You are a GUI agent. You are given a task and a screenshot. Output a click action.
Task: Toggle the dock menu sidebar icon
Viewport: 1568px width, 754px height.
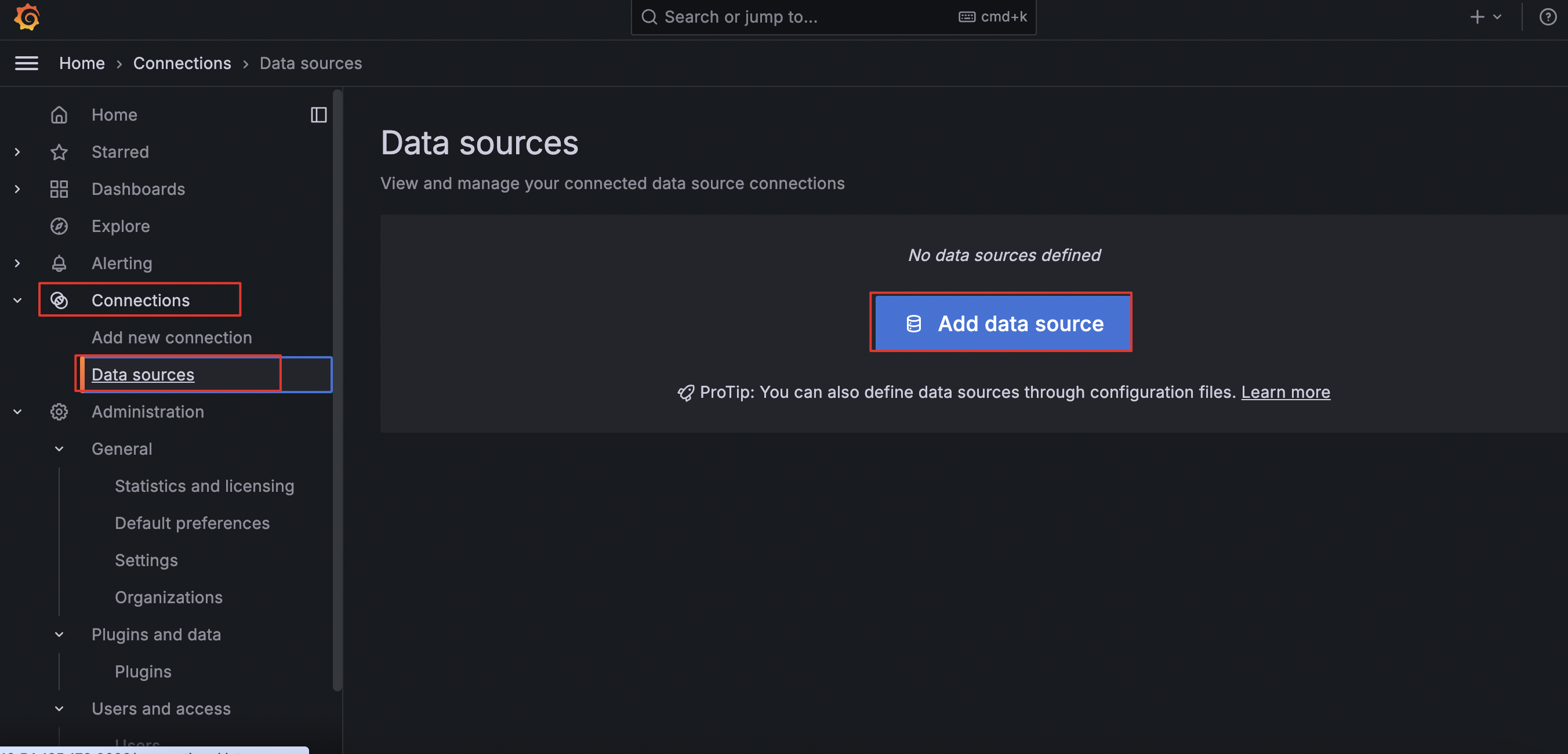[x=318, y=115]
